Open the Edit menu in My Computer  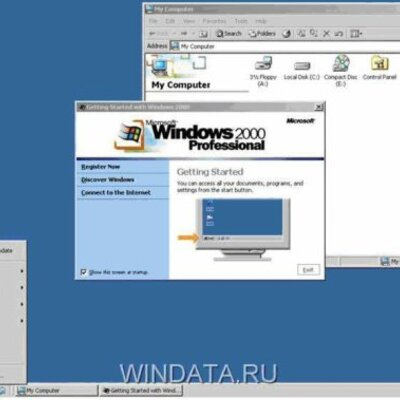tap(170, 21)
